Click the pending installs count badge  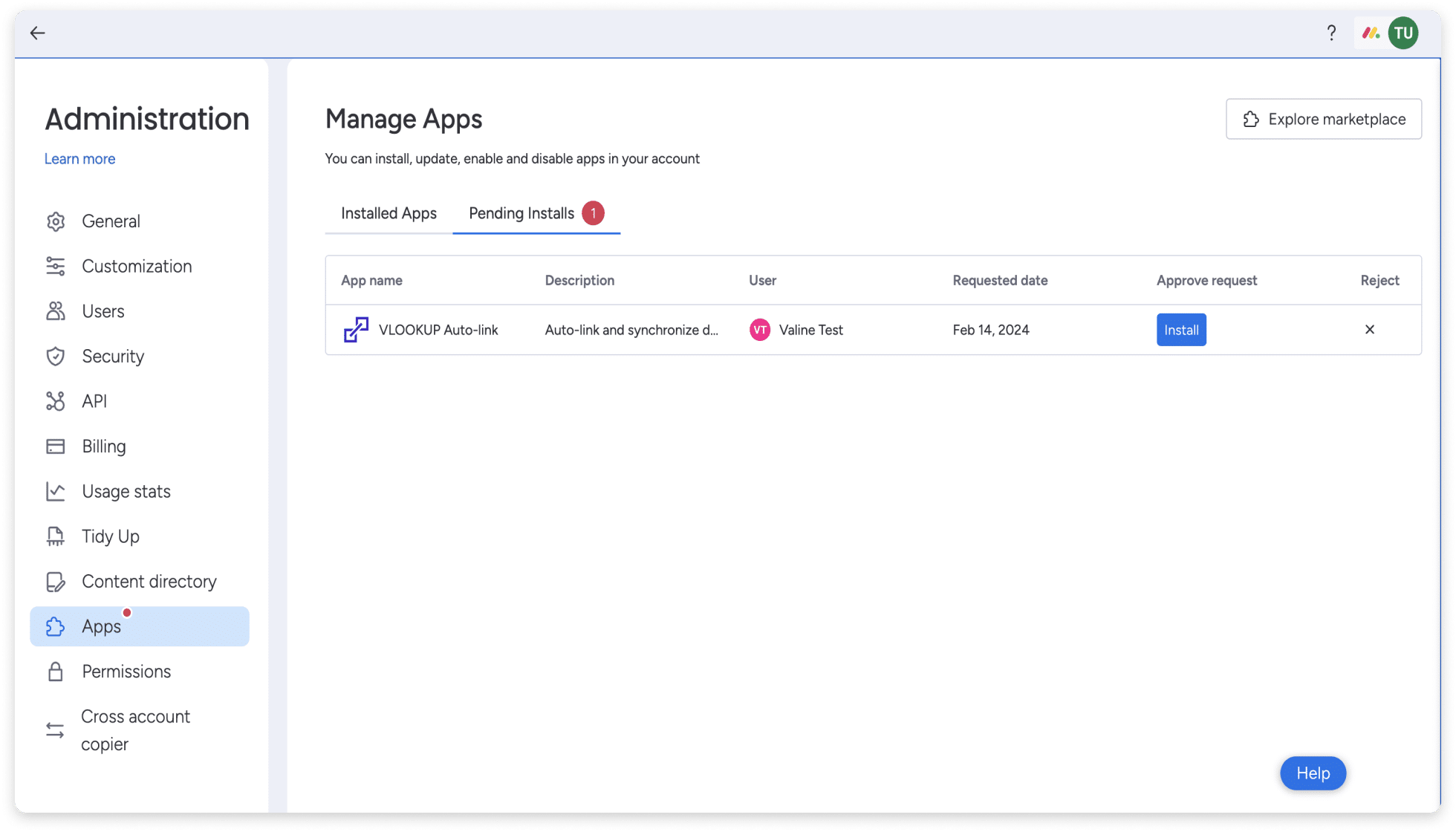(593, 213)
